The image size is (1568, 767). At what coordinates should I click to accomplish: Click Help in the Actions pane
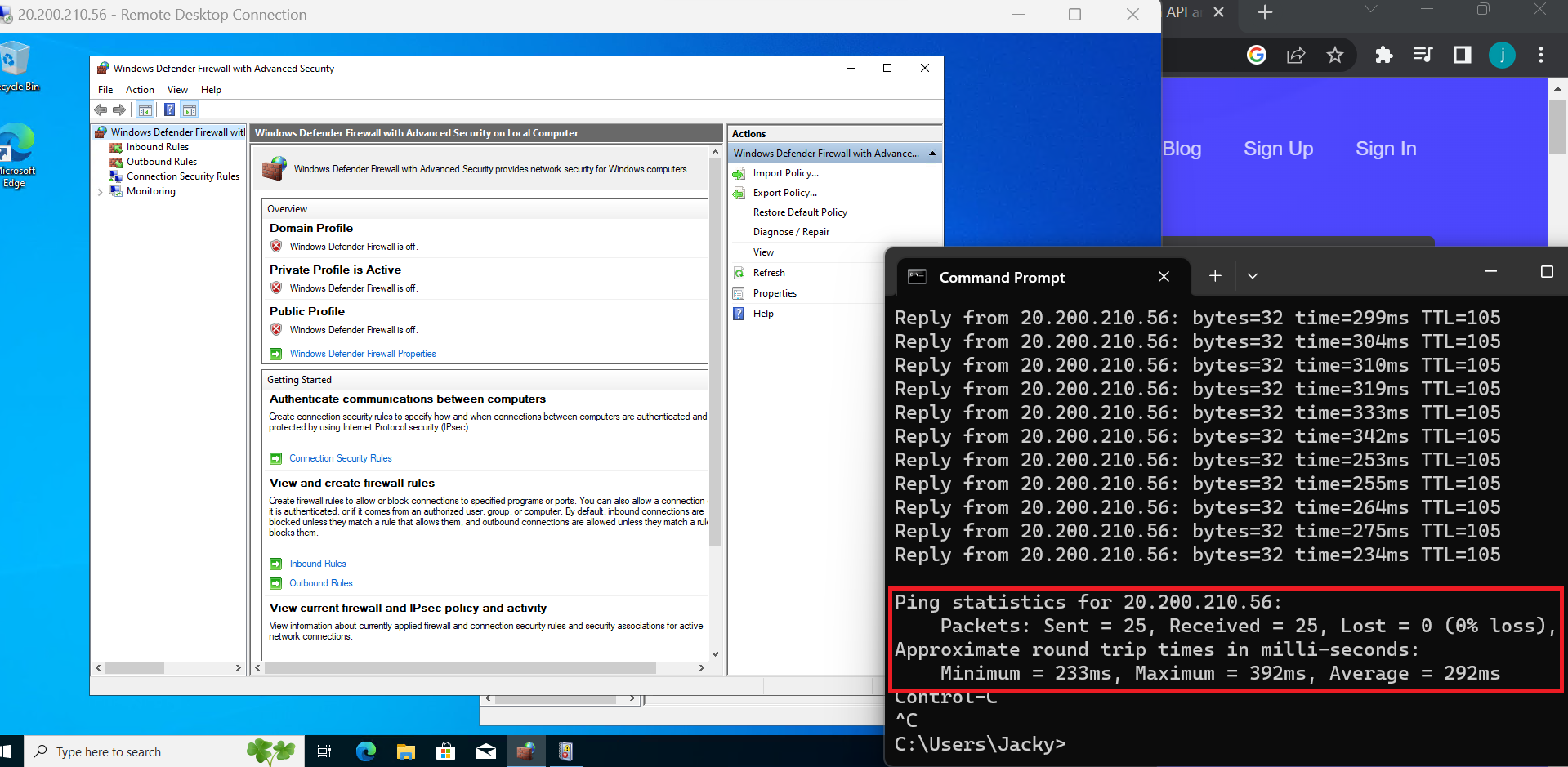pyautogui.click(x=763, y=314)
